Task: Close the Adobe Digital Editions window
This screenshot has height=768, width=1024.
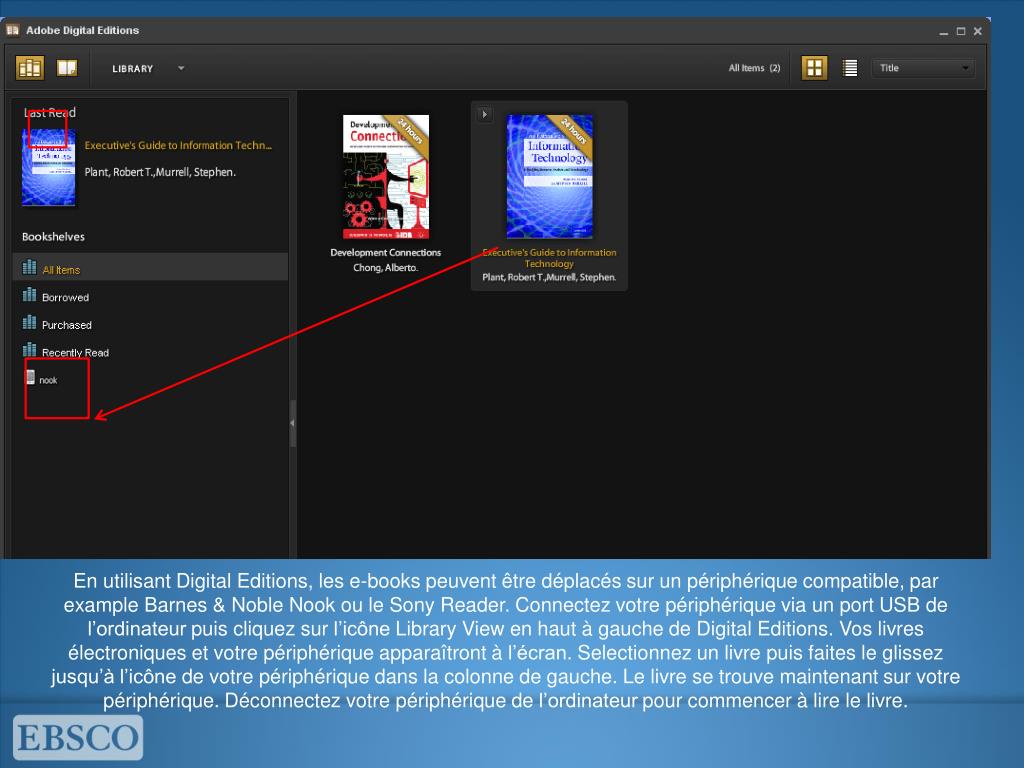Action: point(978,31)
